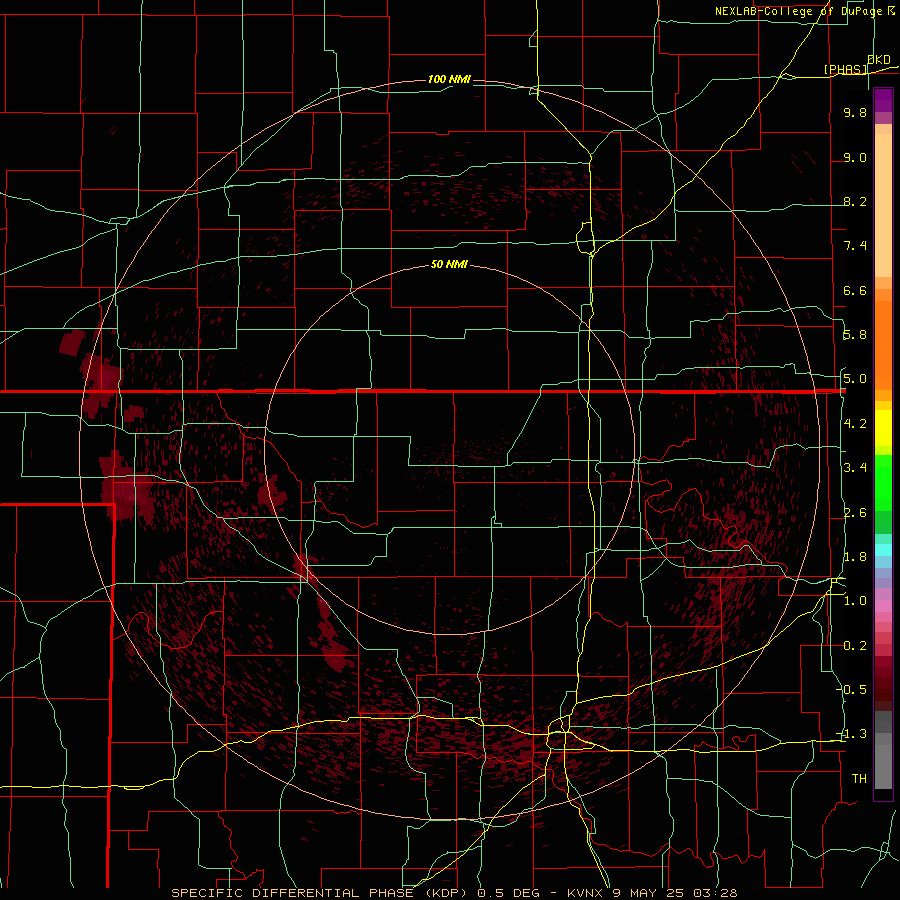Pick the cyan legend color band
The width and height of the screenshot is (900, 900).
883,550
